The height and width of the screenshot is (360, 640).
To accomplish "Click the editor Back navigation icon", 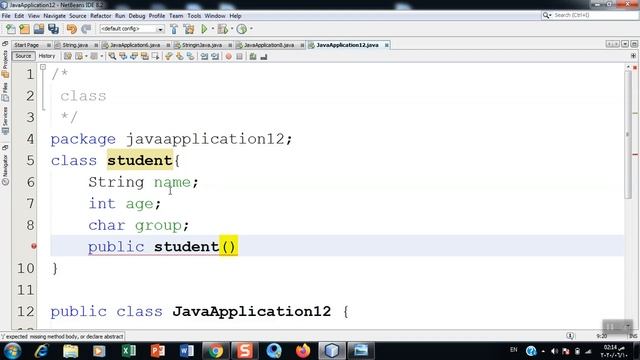I will 79,56.
